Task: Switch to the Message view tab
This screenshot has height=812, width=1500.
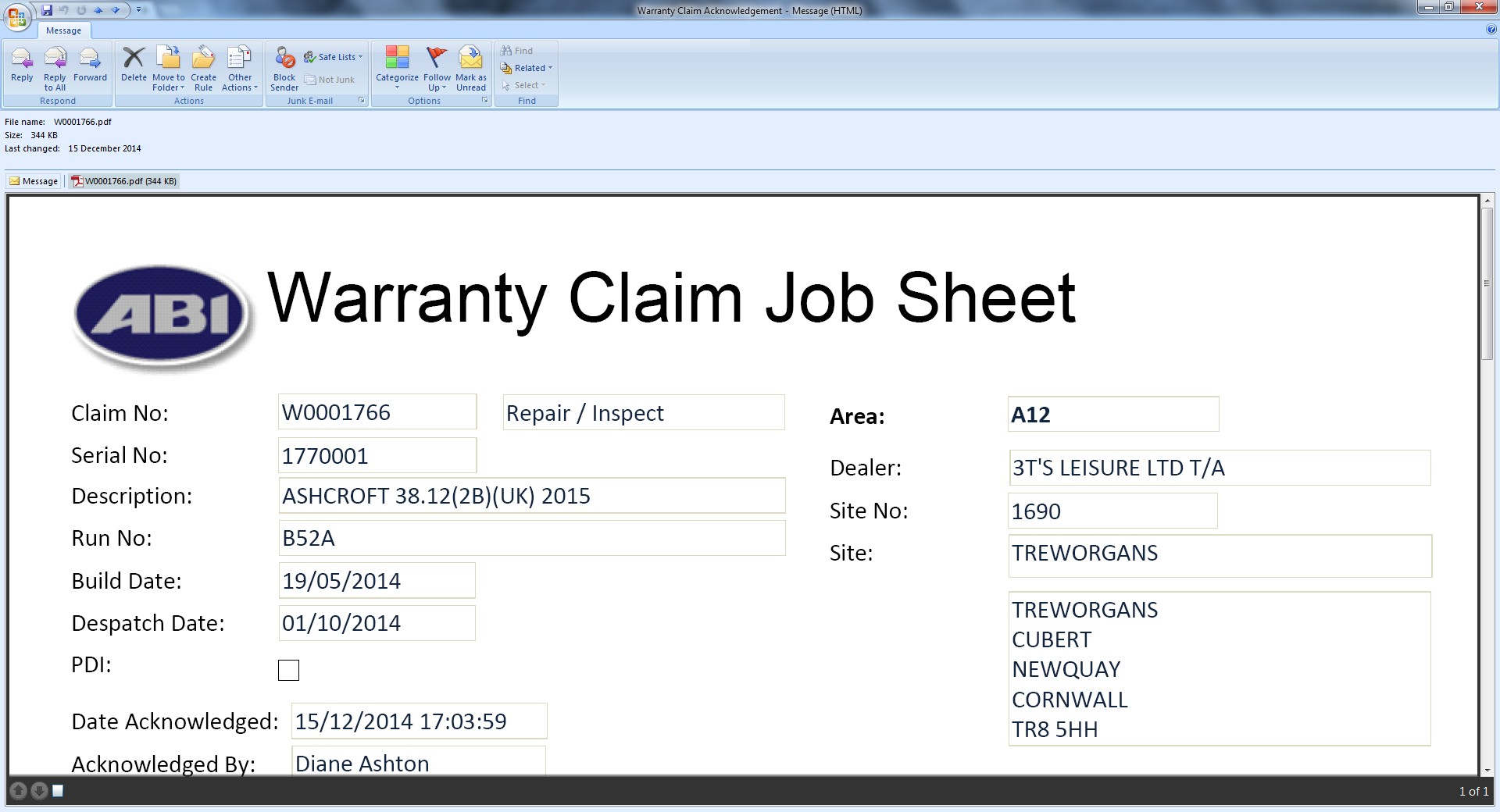Action: [x=34, y=181]
